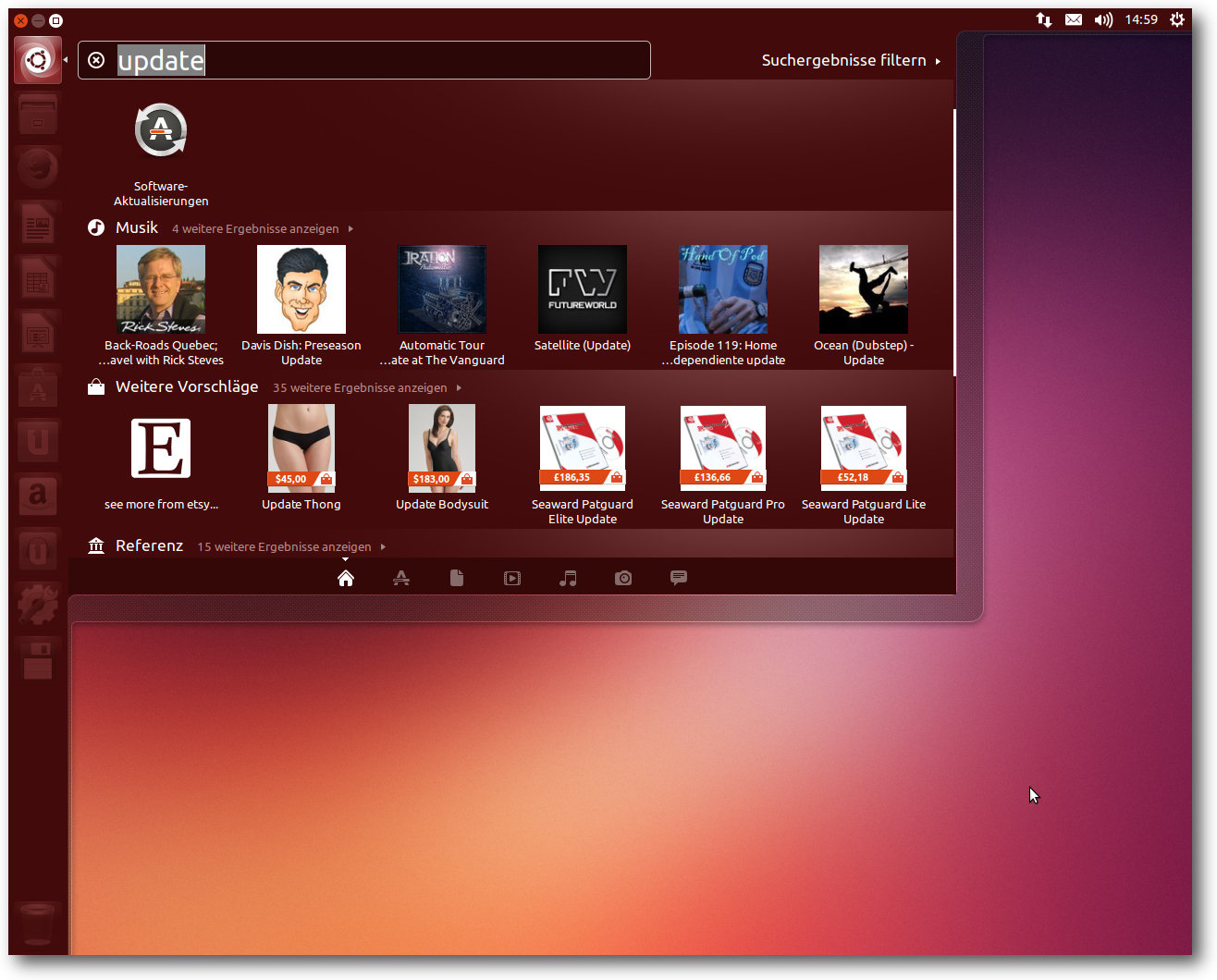Image resolution: width=1217 pixels, height=980 pixels.
Task: Click the Ubuntu Dash launcher button
Action: point(38,61)
